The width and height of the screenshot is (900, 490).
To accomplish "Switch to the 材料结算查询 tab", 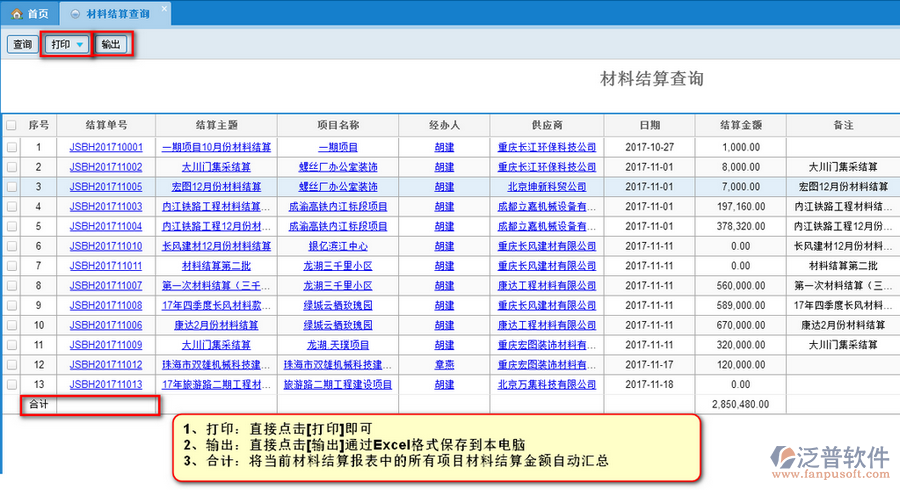I will pyautogui.click(x=117, y=14).
